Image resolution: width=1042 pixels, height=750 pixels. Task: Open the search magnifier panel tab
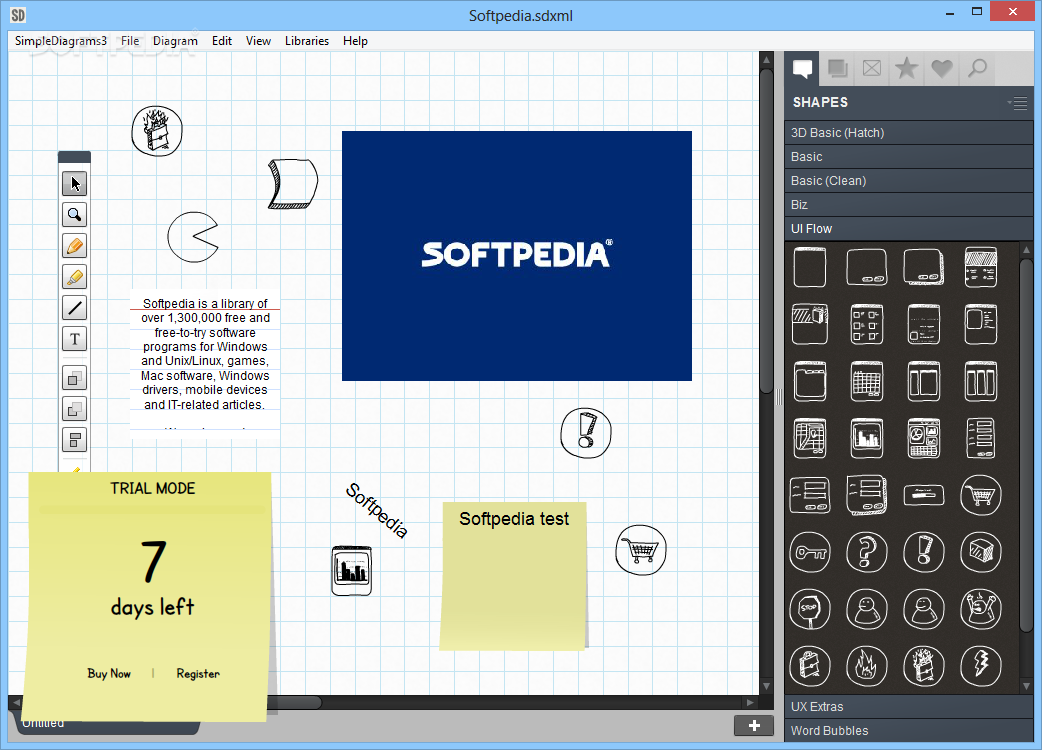[977, 68]
